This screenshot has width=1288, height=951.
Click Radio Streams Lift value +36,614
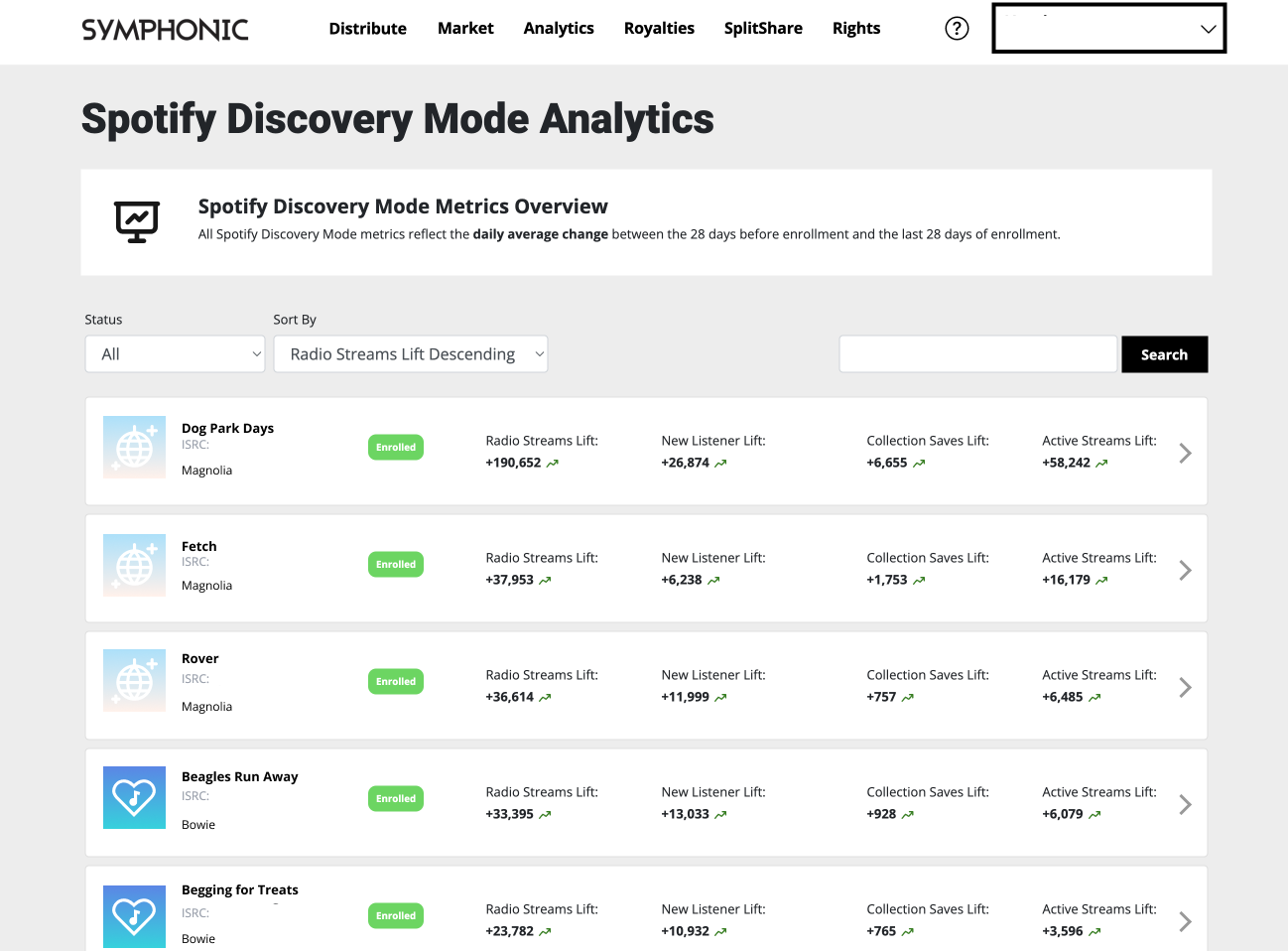pos(510,697)
